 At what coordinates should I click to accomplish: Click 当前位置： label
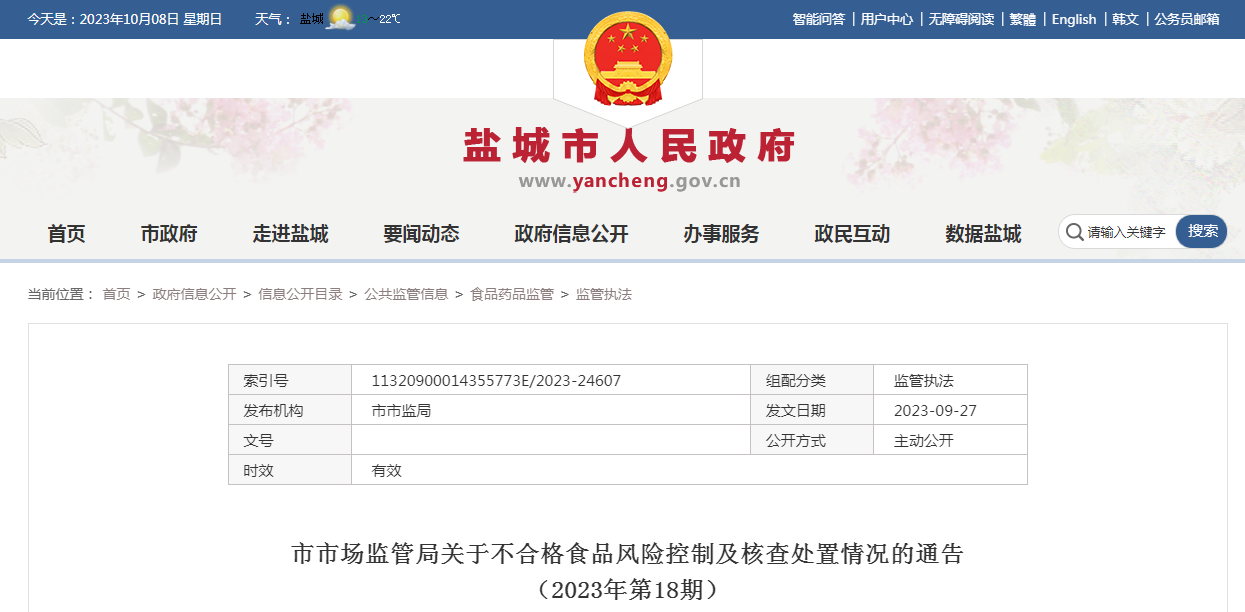[61, 294]
